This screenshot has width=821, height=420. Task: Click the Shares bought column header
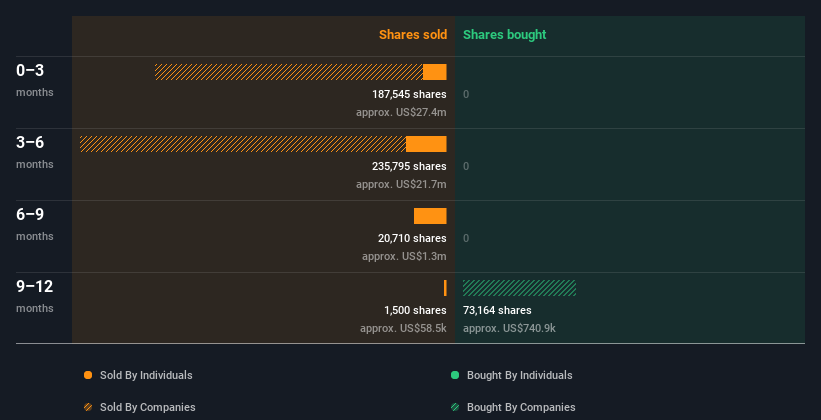[x=504, y=35]
